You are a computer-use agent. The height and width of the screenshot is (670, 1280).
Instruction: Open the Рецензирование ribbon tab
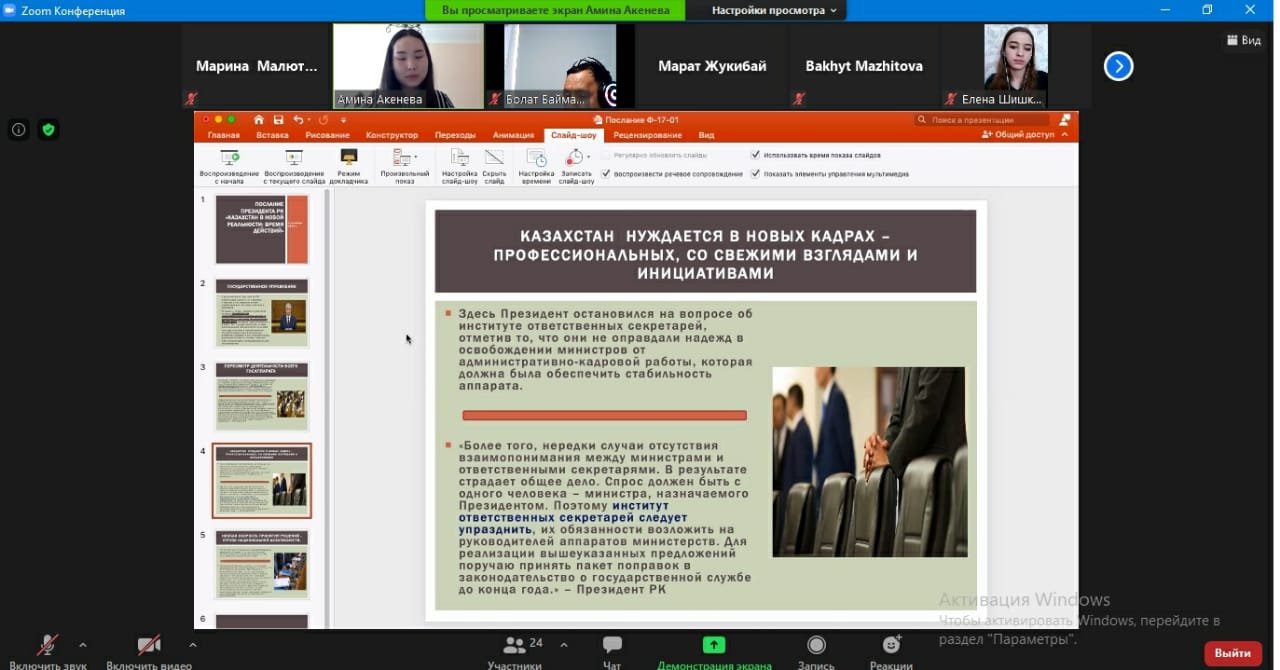coord(647,135)
